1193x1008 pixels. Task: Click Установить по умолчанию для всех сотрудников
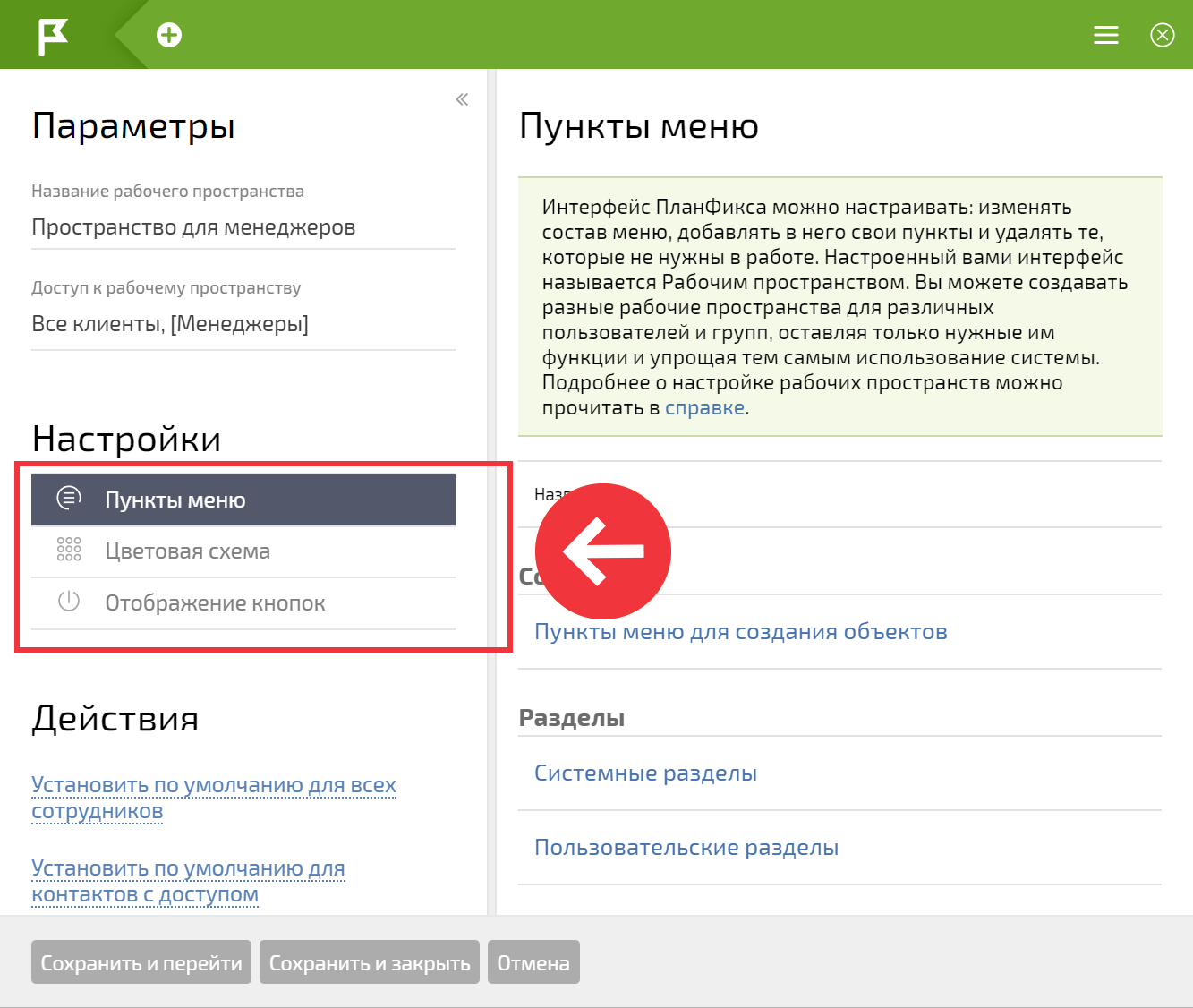click(x=214, y=798)
